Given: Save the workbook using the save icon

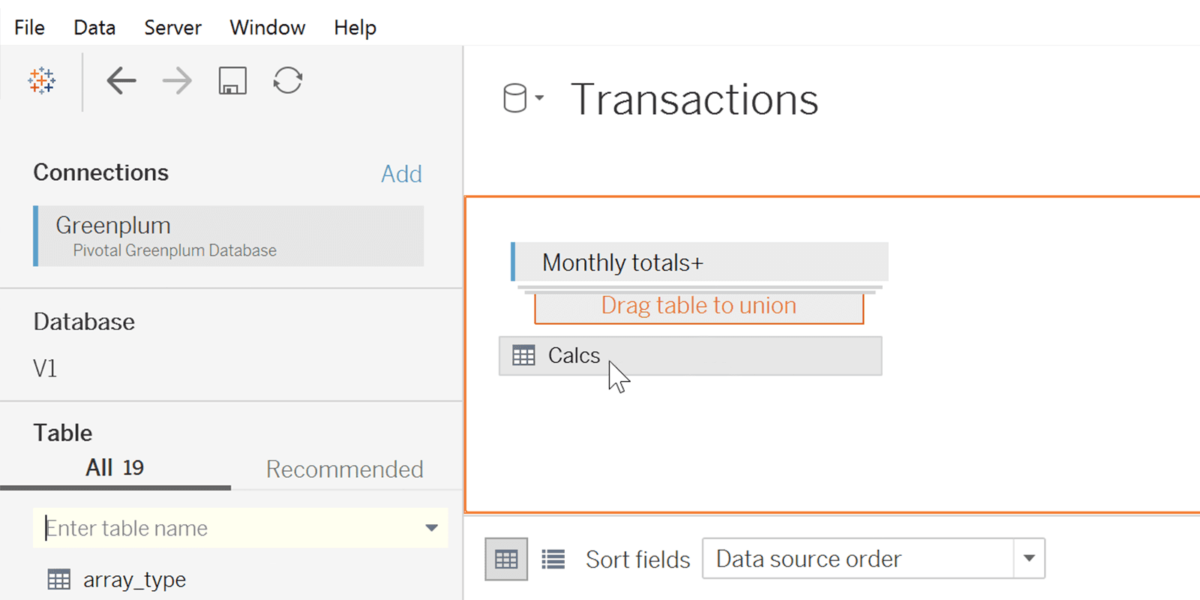Looking at the screenshot, I should pos(232,81).
